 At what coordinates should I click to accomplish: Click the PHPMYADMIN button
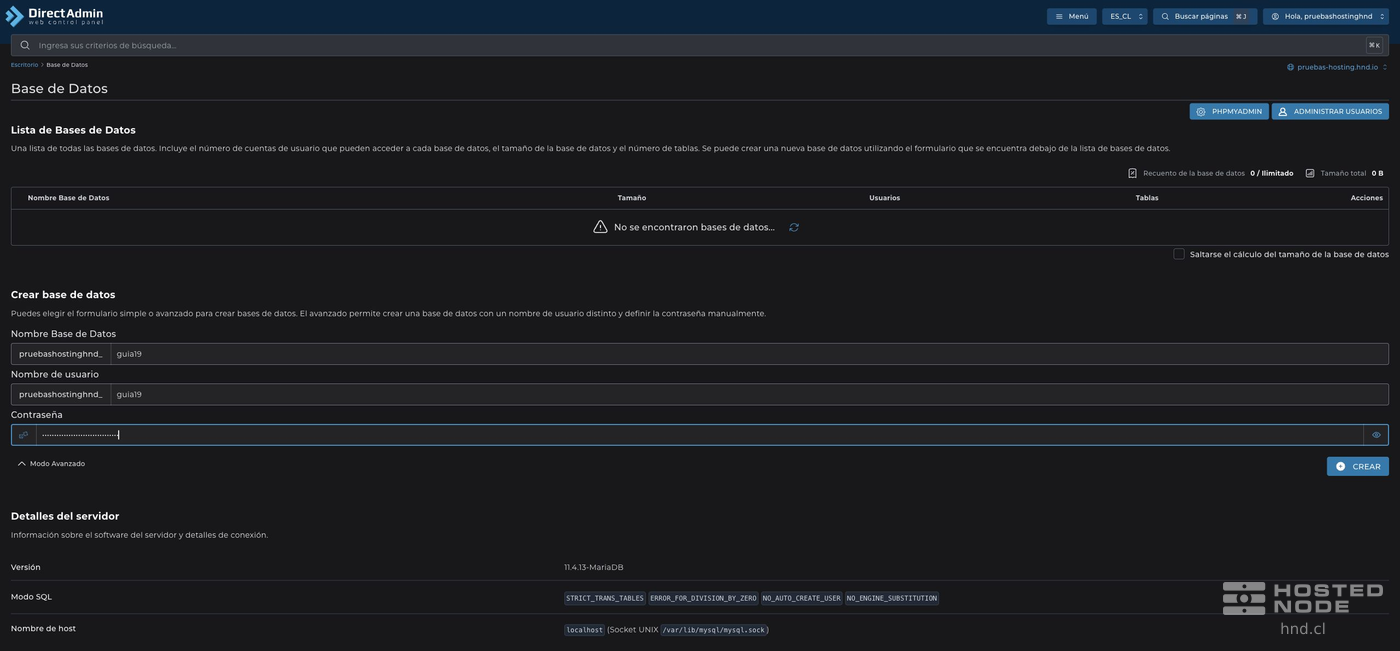[1229, 111]
